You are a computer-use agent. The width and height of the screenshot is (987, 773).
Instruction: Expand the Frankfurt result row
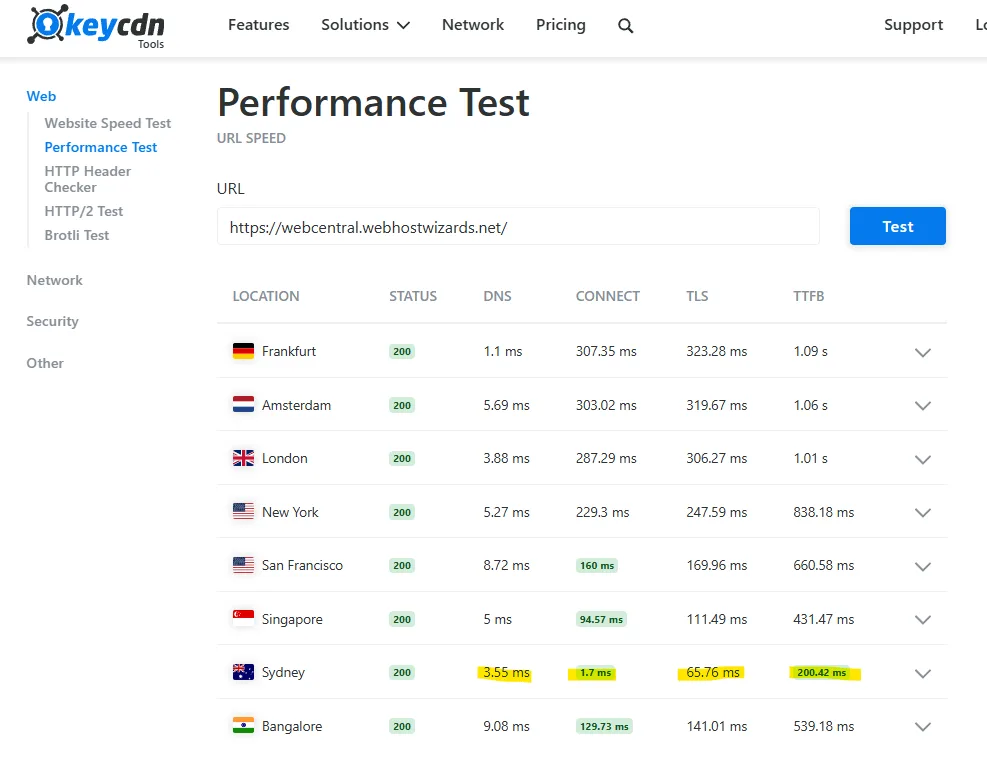pyautogui.click(x=922, y=352)
